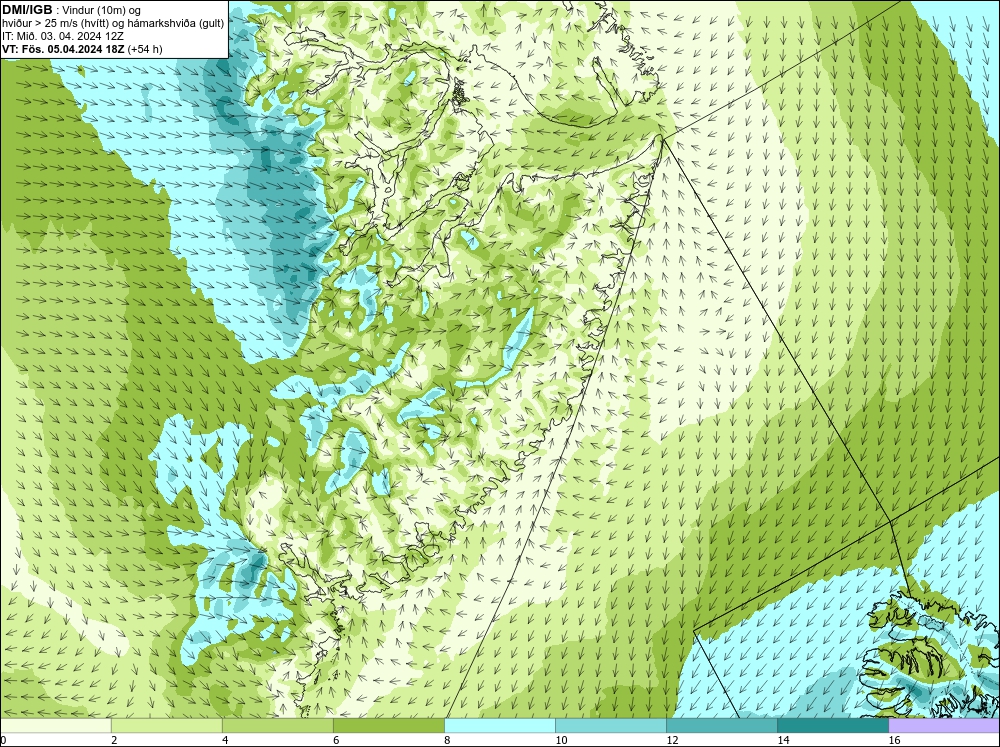Image resolution: width=1000 pixels, height=747 pixels.
Task: Click the legend scale value "16"
Action: [893, 740]
